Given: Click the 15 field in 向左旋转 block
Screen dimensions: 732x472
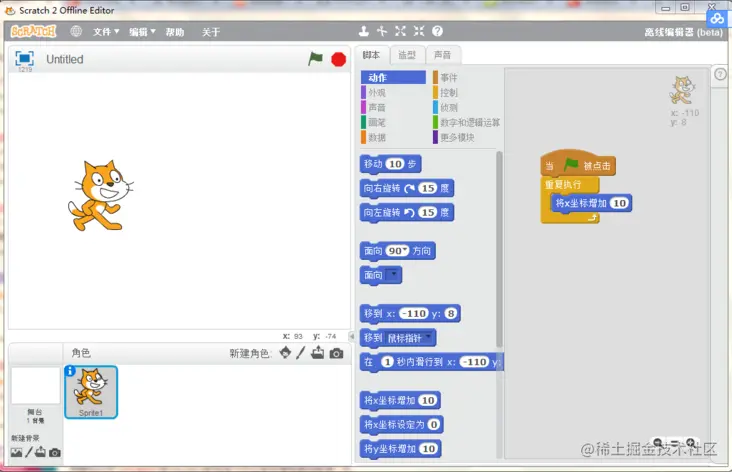Looking at the screenshot, I should [428, 212].
